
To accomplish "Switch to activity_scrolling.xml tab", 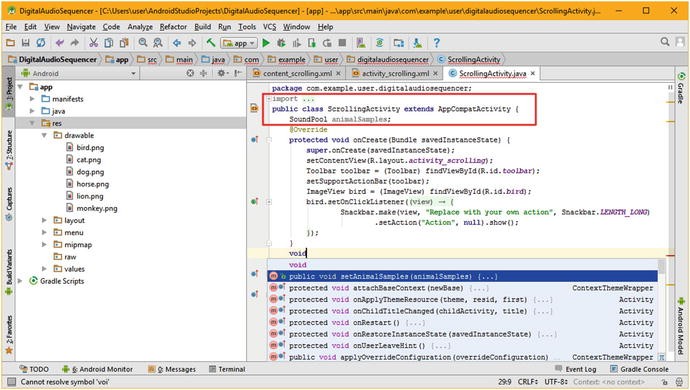I will coord(395,73).
